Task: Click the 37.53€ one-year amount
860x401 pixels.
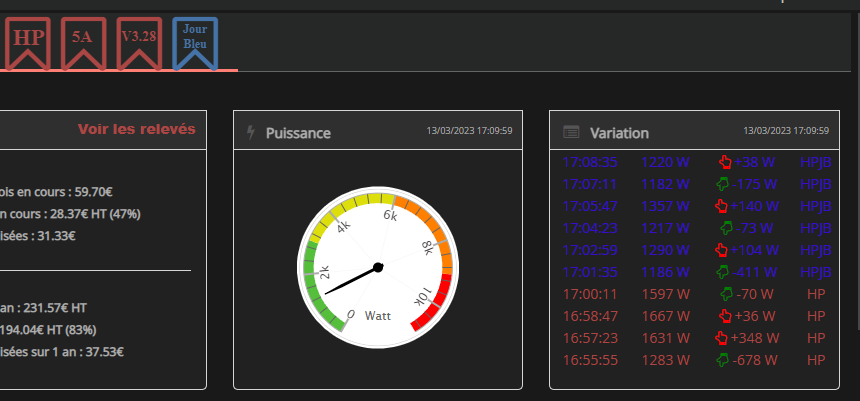Action: (104, 352)
